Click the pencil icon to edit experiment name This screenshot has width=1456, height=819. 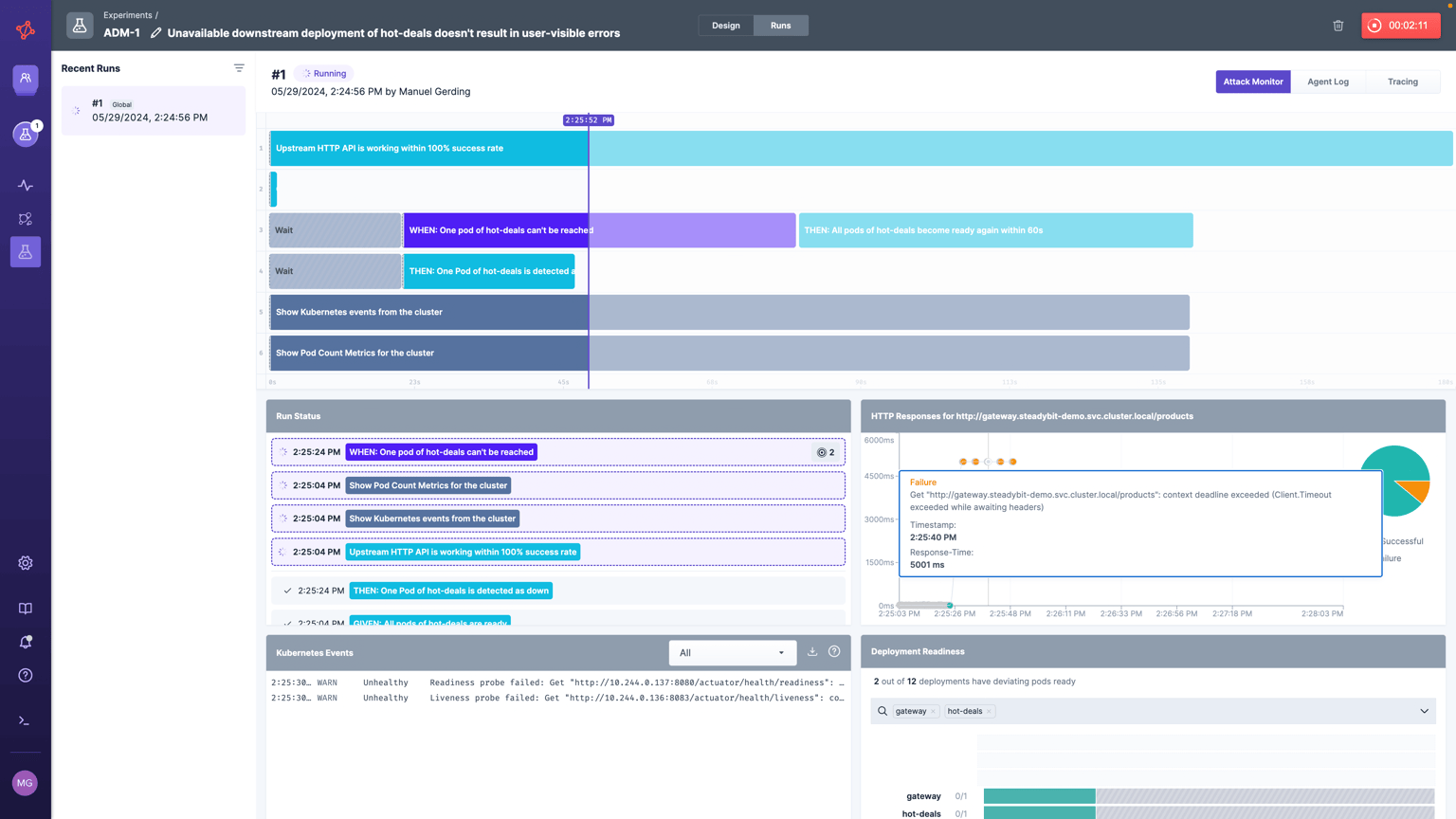point(156,33)
